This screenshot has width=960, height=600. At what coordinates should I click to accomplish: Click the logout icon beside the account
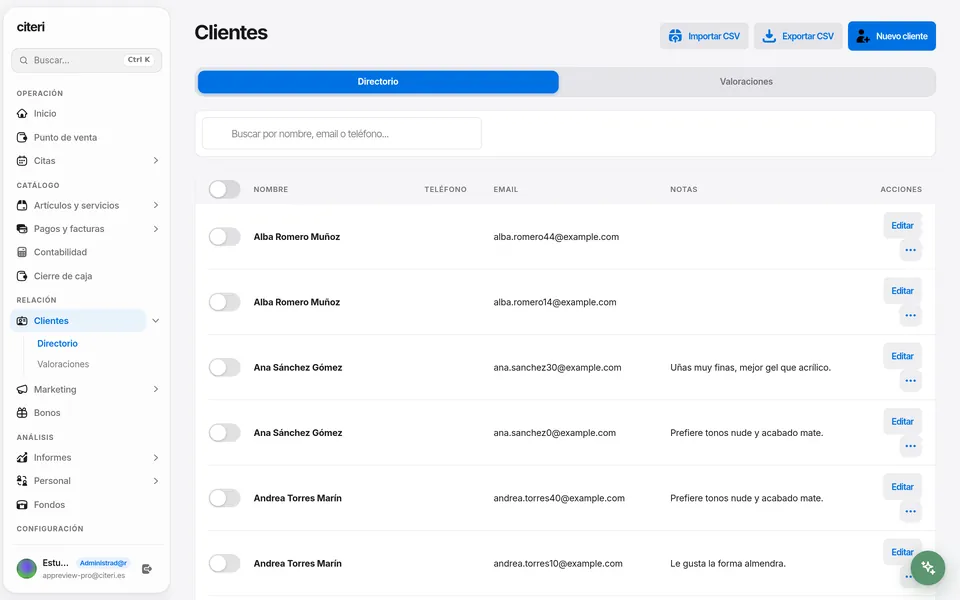pos(147,569)
